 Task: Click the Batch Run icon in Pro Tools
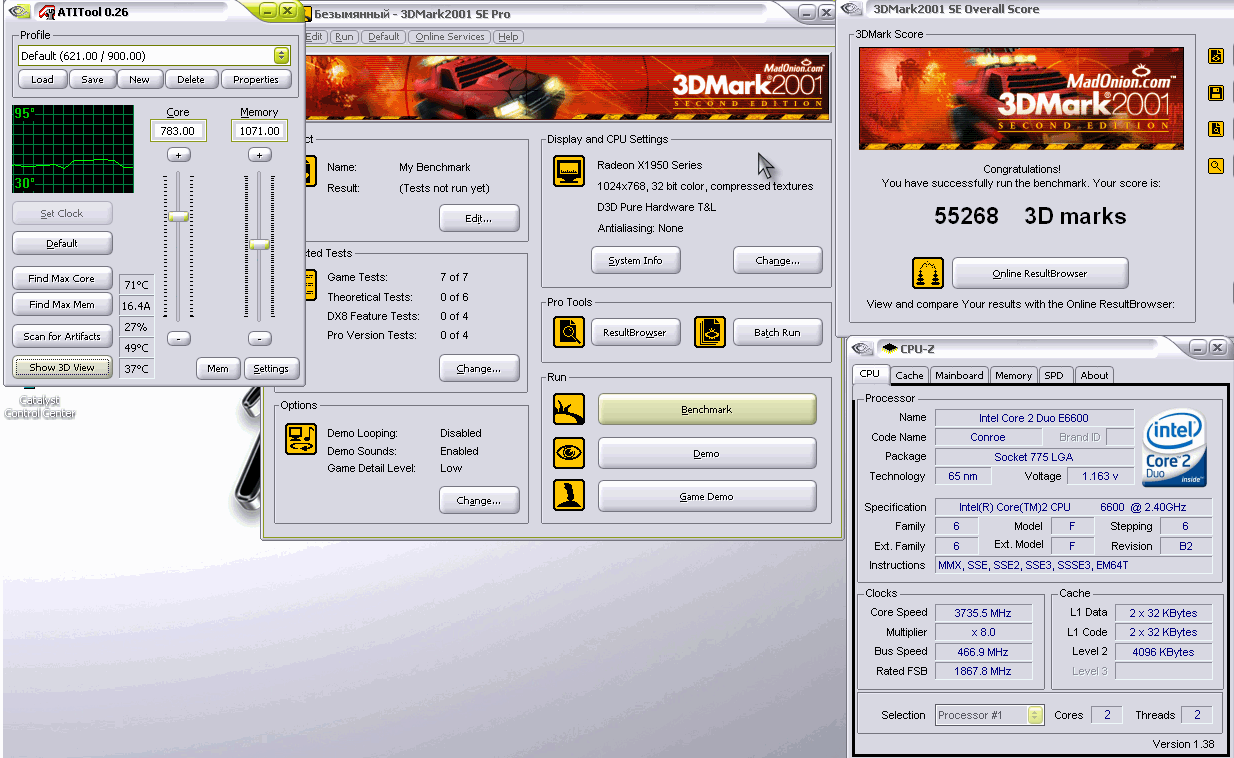[710, 331]
